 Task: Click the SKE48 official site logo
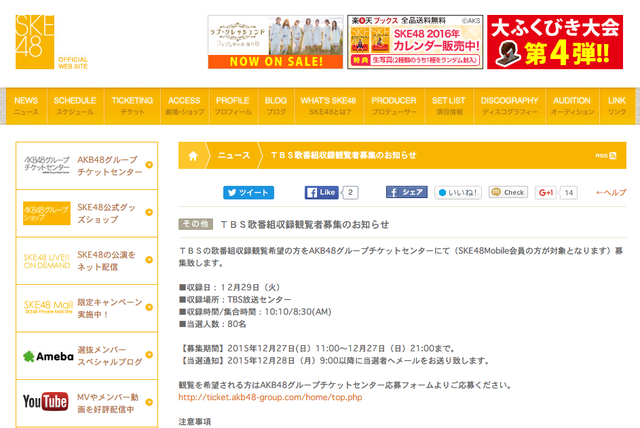51,42
